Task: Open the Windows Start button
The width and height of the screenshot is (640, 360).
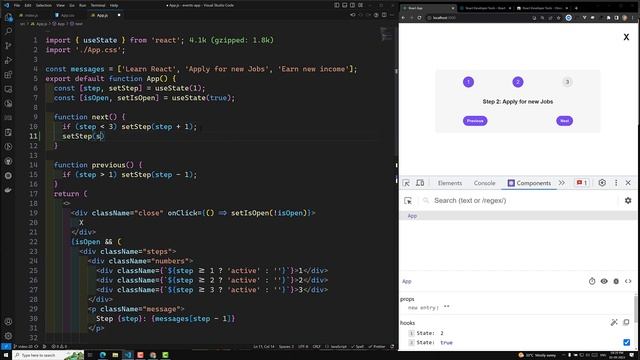Action: pos(6,355)
